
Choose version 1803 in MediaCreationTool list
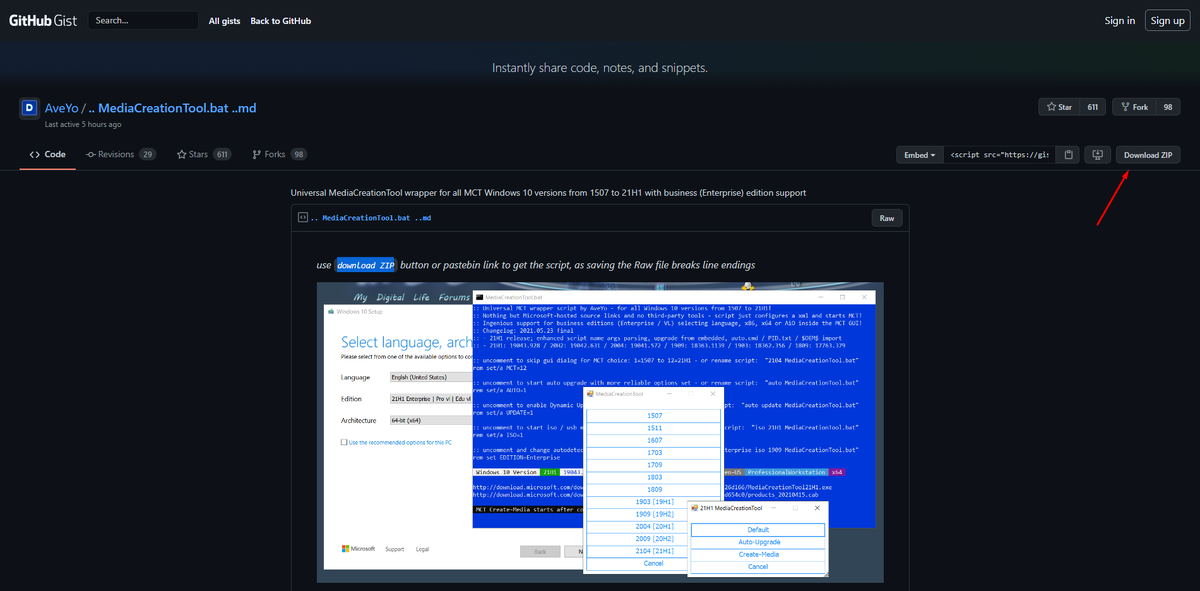(x=654, y=477)
